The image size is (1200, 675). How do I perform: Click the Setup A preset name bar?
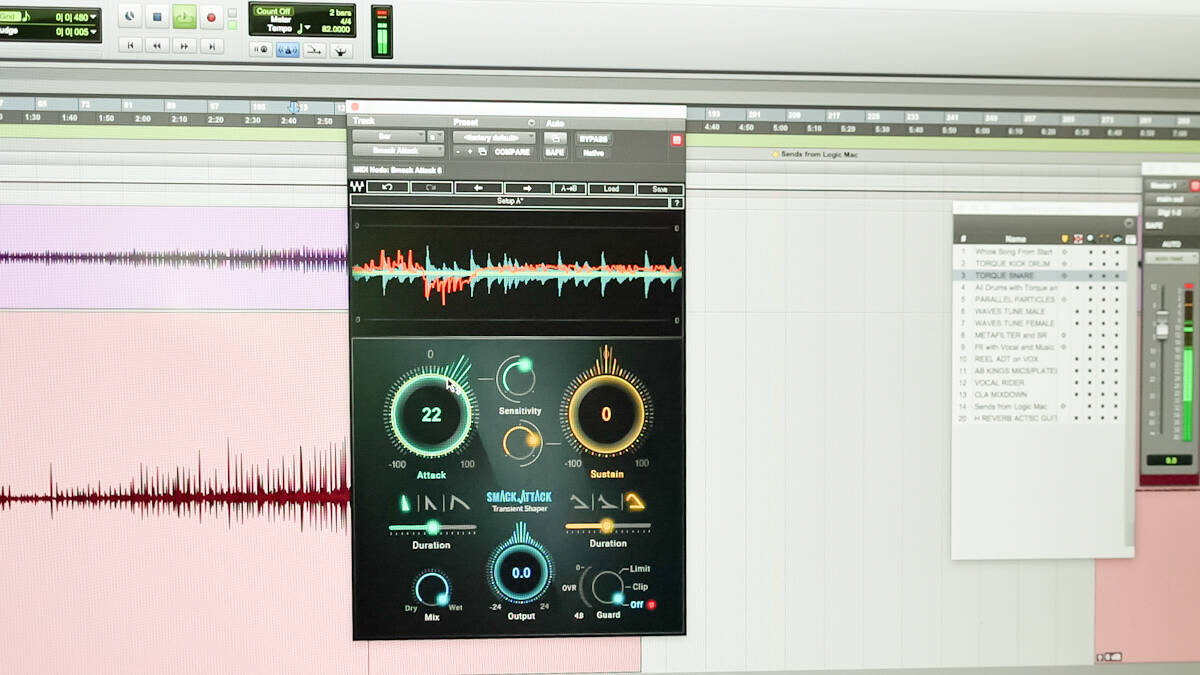(x=510, y=202)
